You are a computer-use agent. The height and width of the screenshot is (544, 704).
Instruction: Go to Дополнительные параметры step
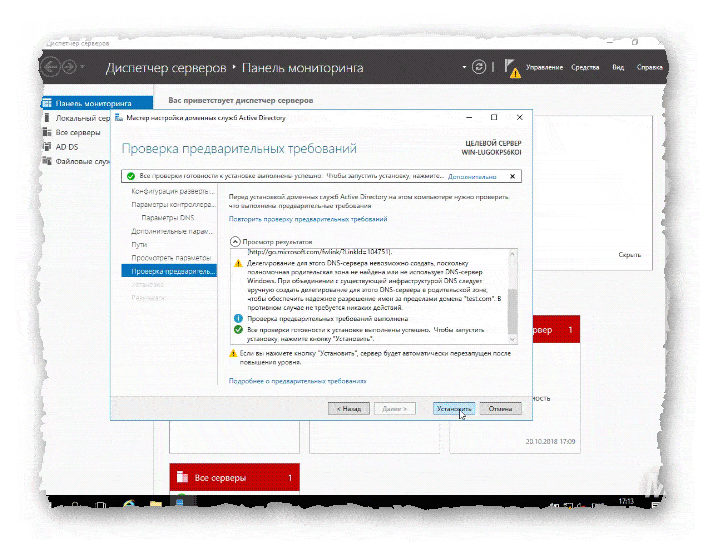coord(172,232)
